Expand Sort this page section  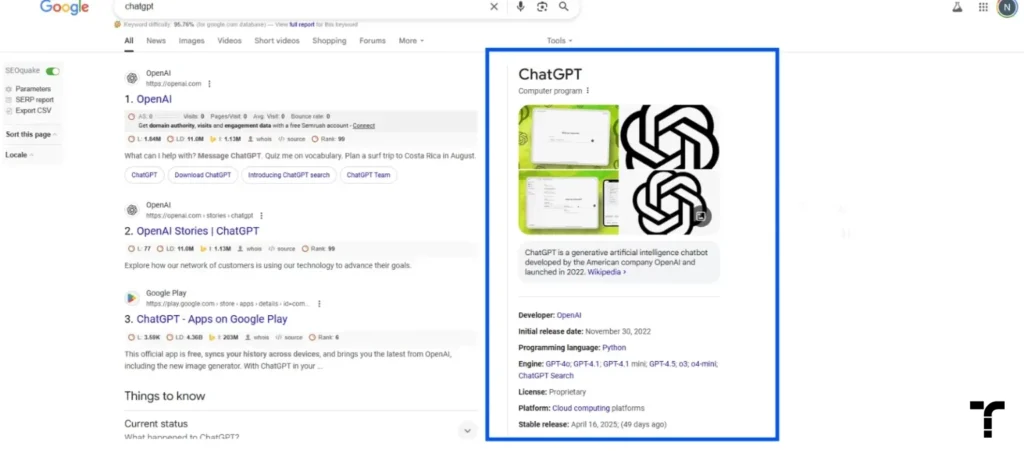[31, 134]
